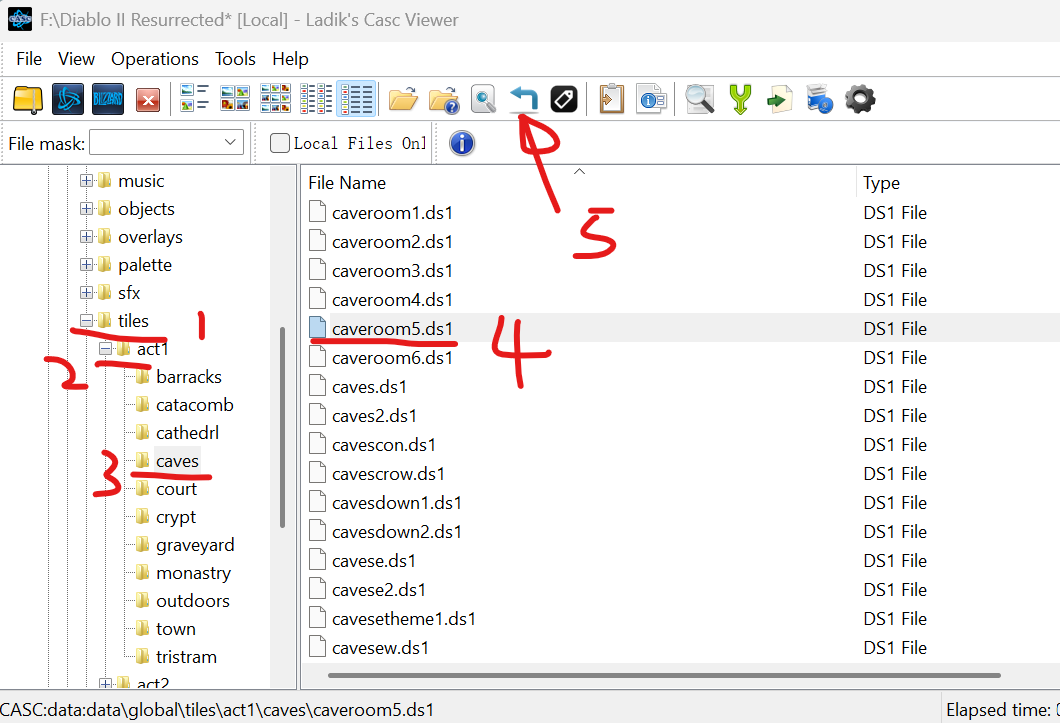1060x723 pixels.
Task: Select file caves2.ds1
Action: [x=374, y=415]
